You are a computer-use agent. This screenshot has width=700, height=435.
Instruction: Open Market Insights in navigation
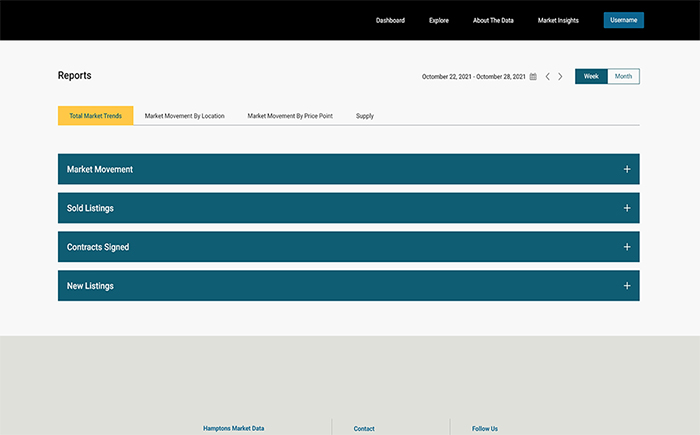click(x=558, y=20)
